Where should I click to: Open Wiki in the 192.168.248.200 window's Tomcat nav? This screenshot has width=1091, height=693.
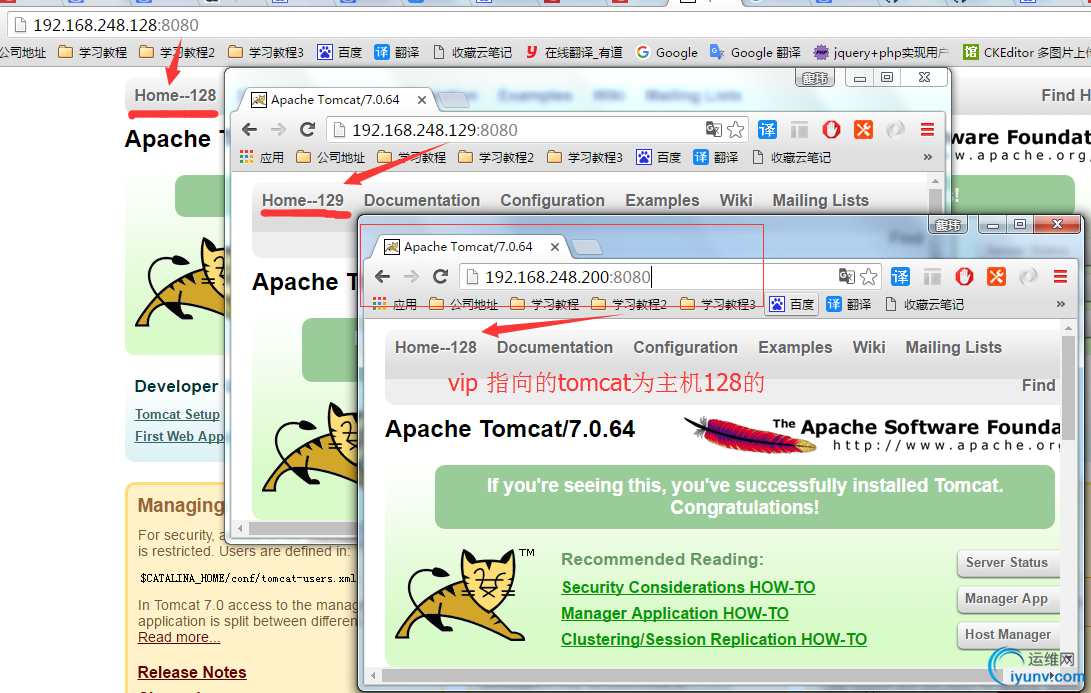click(869, 347)
